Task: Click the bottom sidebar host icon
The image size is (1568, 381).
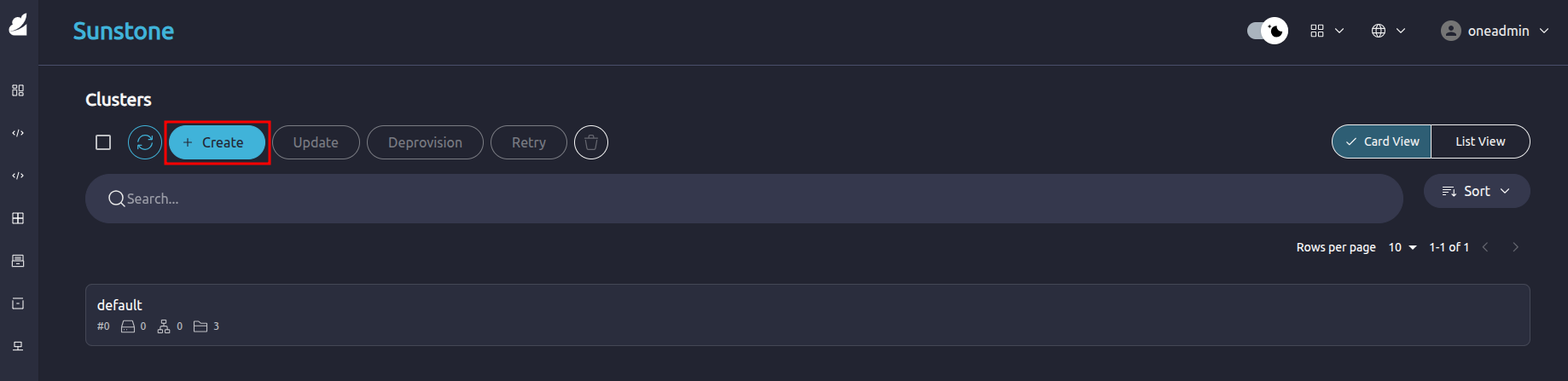Action: pyautogui.click(x=18, y=346)
